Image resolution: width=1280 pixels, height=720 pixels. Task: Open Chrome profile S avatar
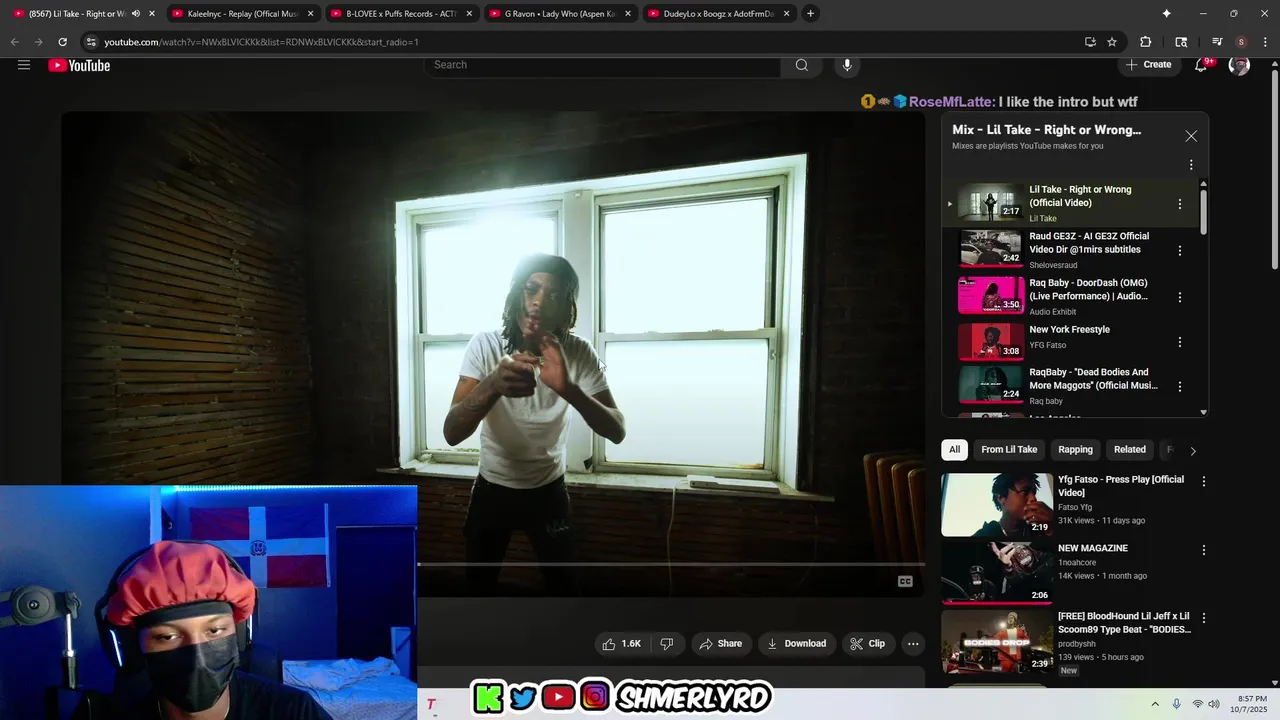(1241, 42)
